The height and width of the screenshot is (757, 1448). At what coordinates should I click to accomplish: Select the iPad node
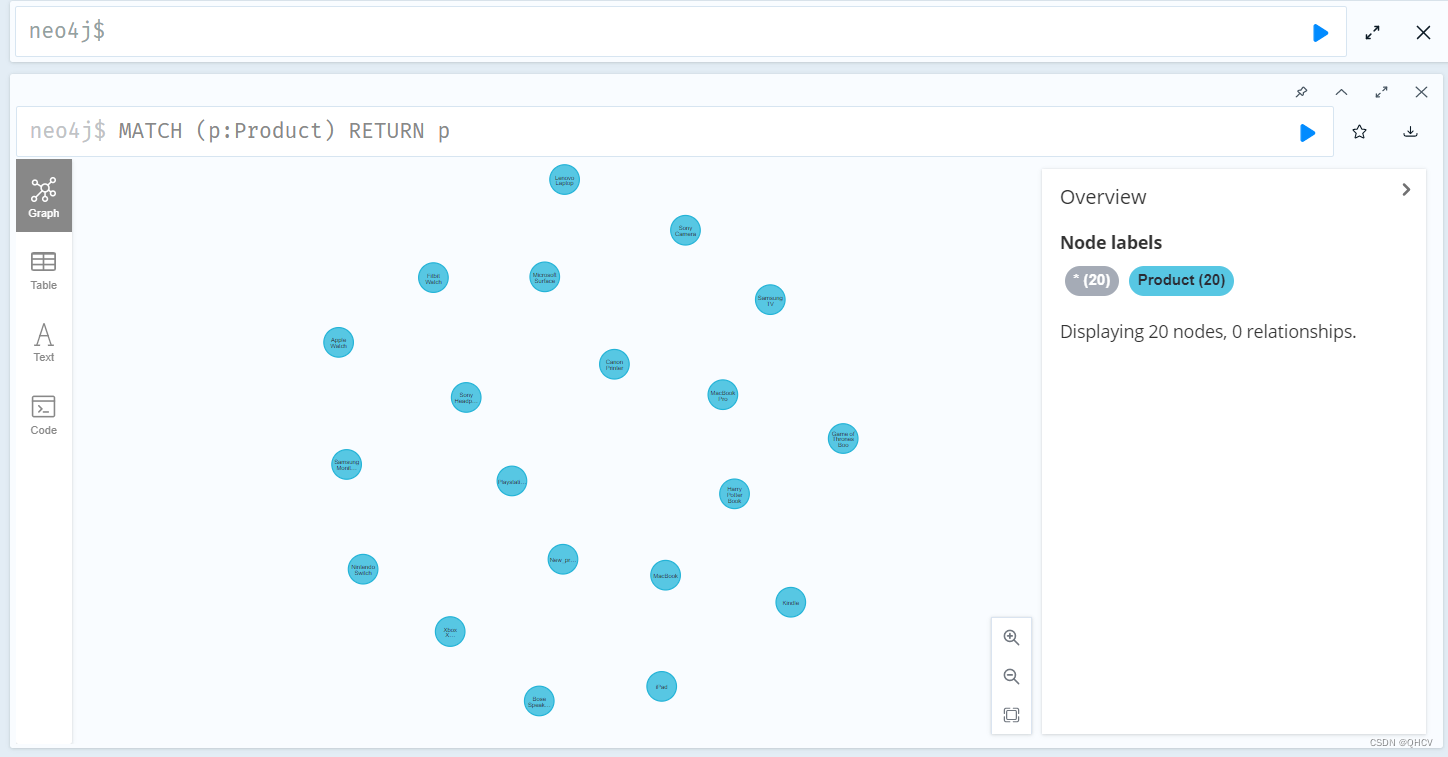click(661, 686)
